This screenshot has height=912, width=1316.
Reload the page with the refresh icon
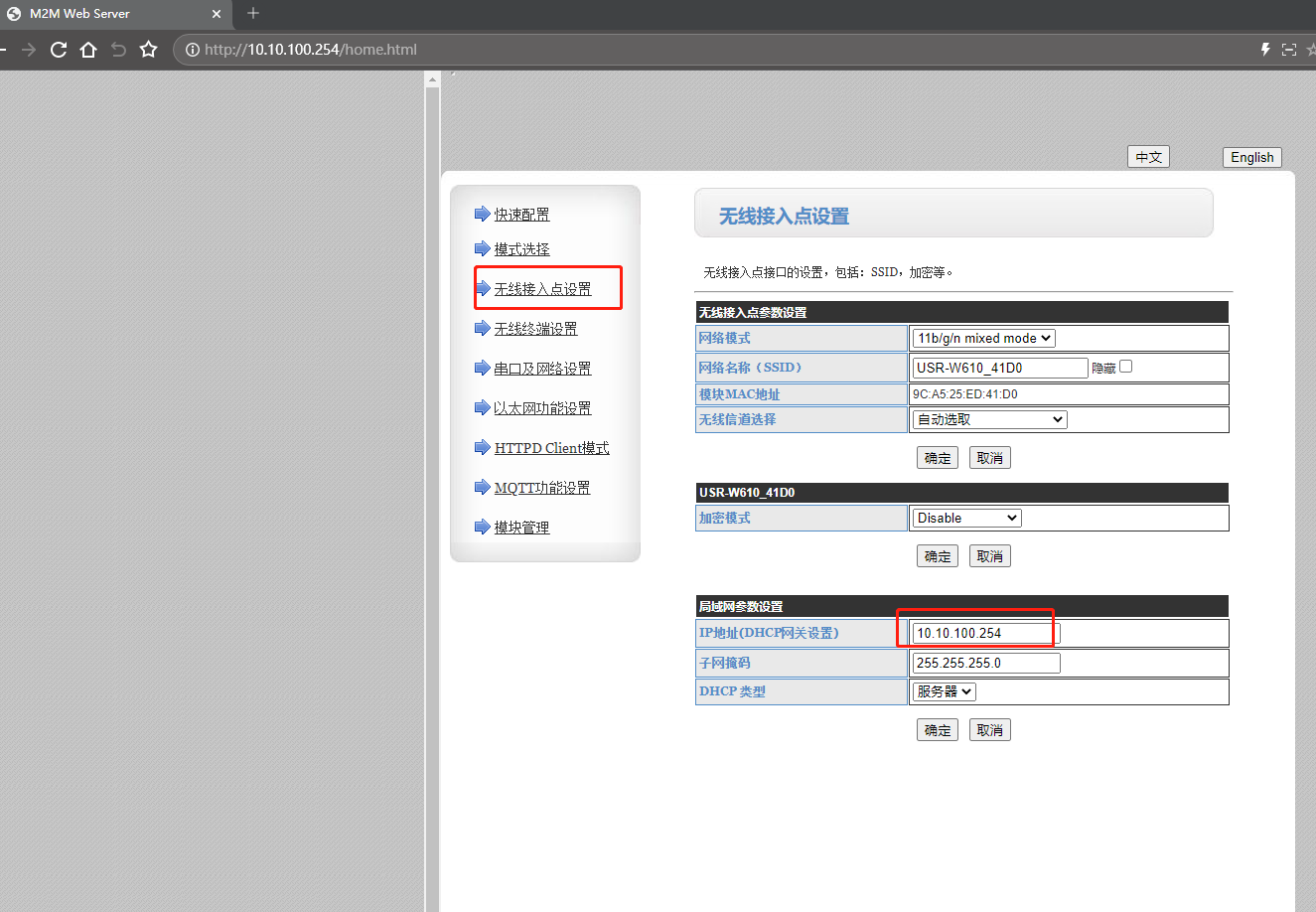pyautogui.click(x=59, y=50)
